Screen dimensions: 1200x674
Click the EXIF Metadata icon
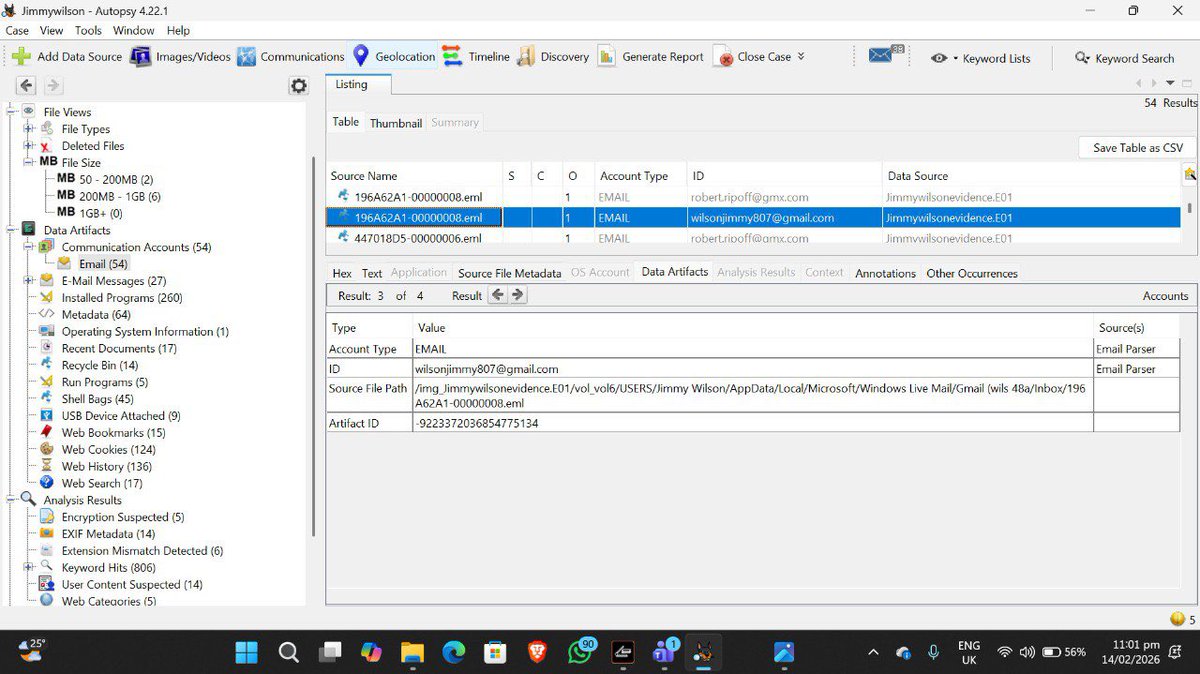click(x=46, y=534)
